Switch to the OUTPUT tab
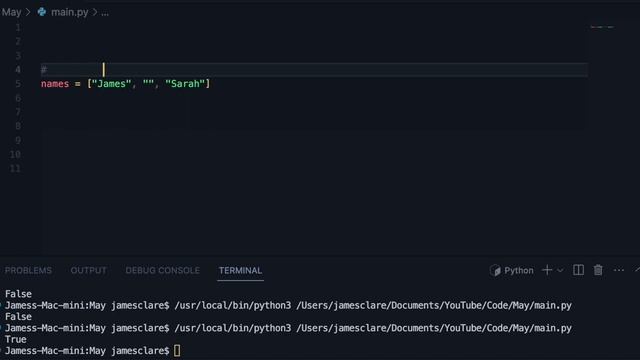Screen dimensions: 640x360 click(89, 270)
